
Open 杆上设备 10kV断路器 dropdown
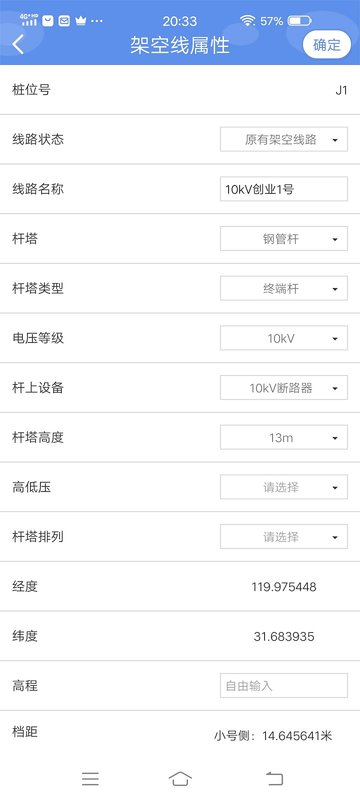[x=284, y=388]
